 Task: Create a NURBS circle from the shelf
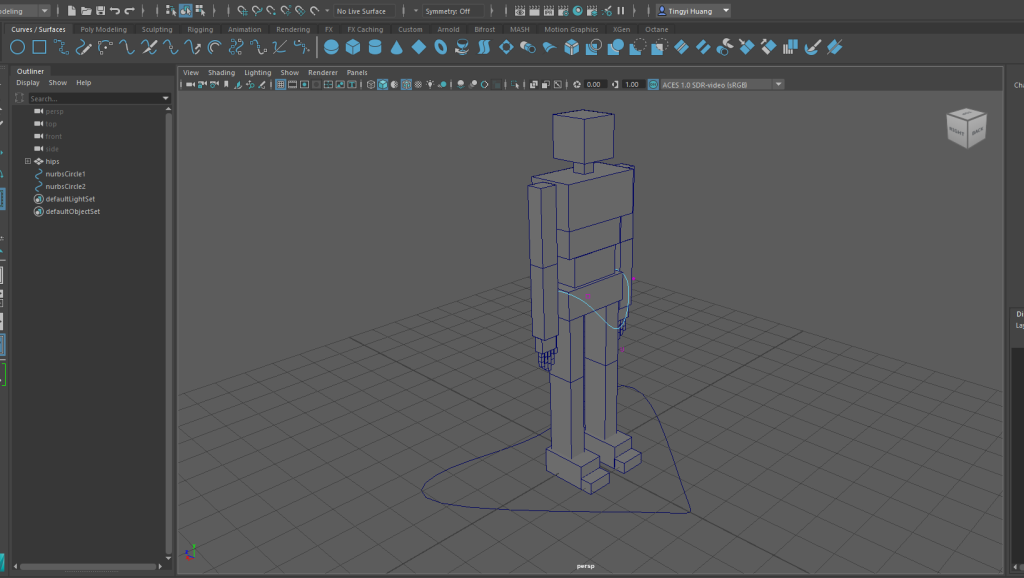(x=18, y=47)
